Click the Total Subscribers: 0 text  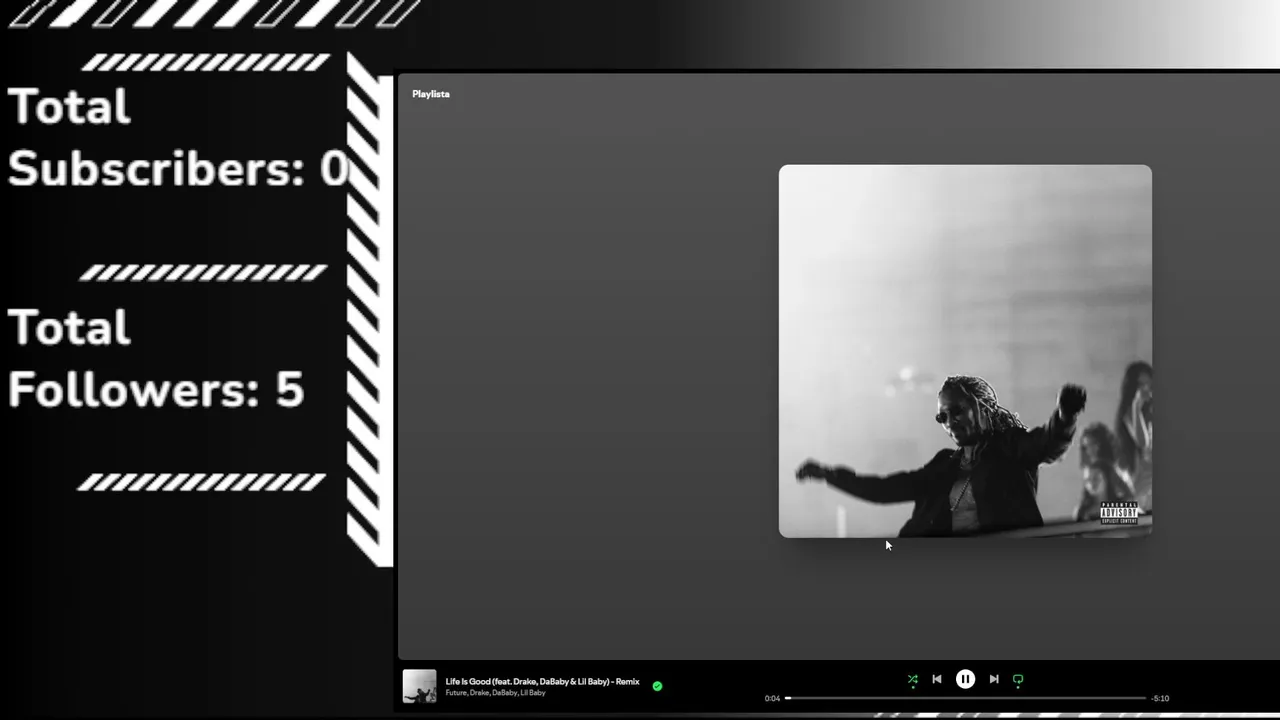tap(178, 138)
